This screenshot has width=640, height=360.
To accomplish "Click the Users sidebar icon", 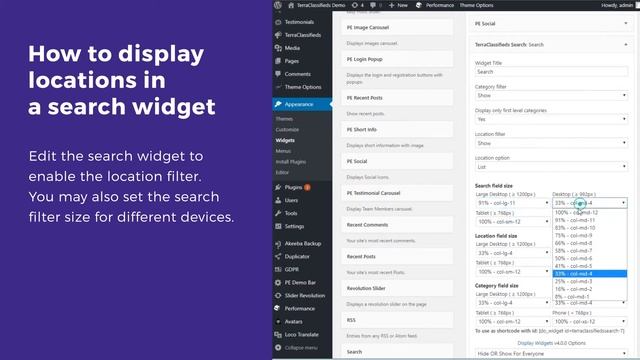I will tap(278, 200).
